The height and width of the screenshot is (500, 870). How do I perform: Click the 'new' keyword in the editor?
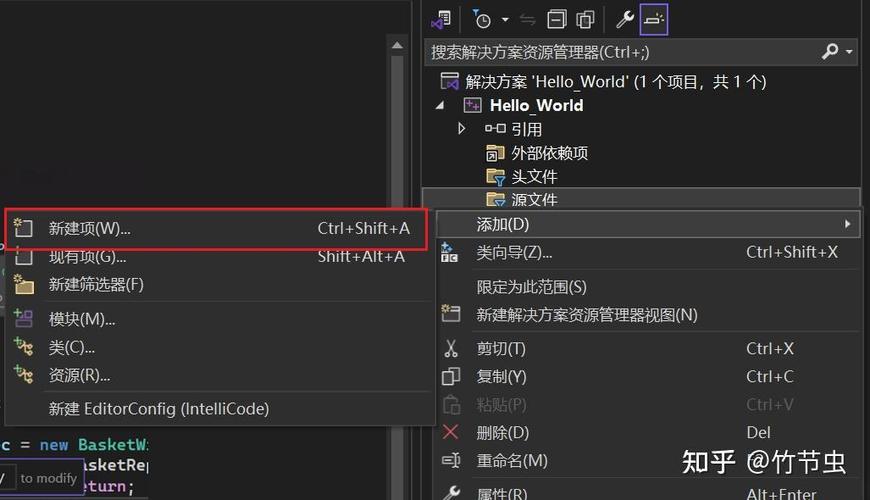(x=54, y=445)
